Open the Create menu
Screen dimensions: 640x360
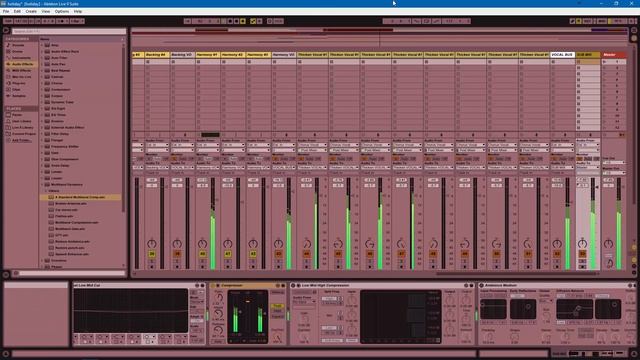[x=31, y=11]
